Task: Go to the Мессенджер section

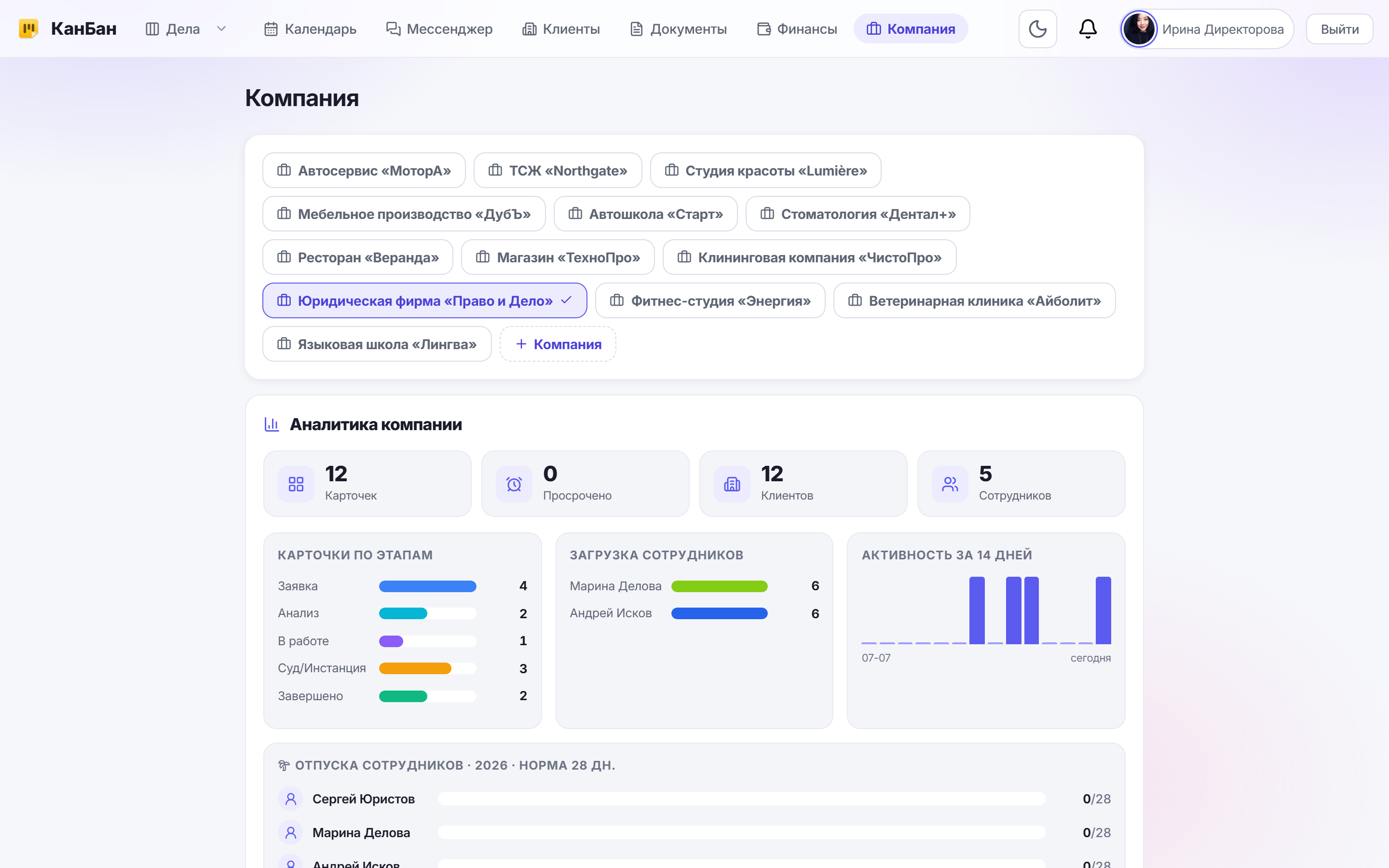Action: [x=439, y=29]
